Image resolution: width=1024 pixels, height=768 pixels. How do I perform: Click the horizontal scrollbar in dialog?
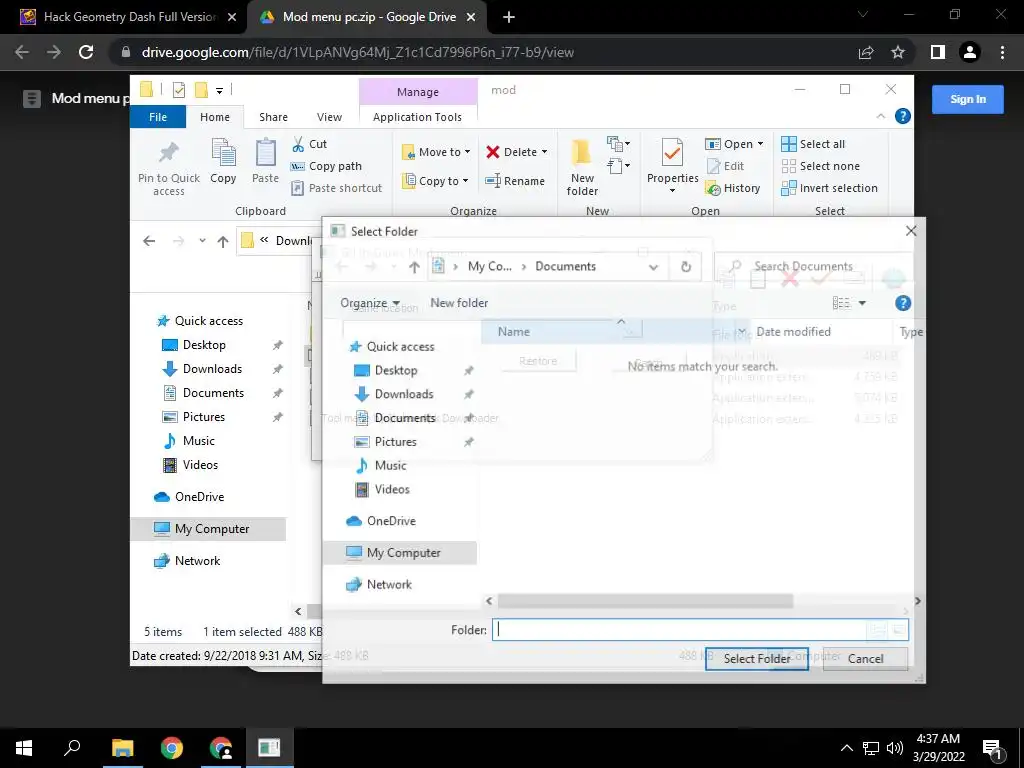645,601
